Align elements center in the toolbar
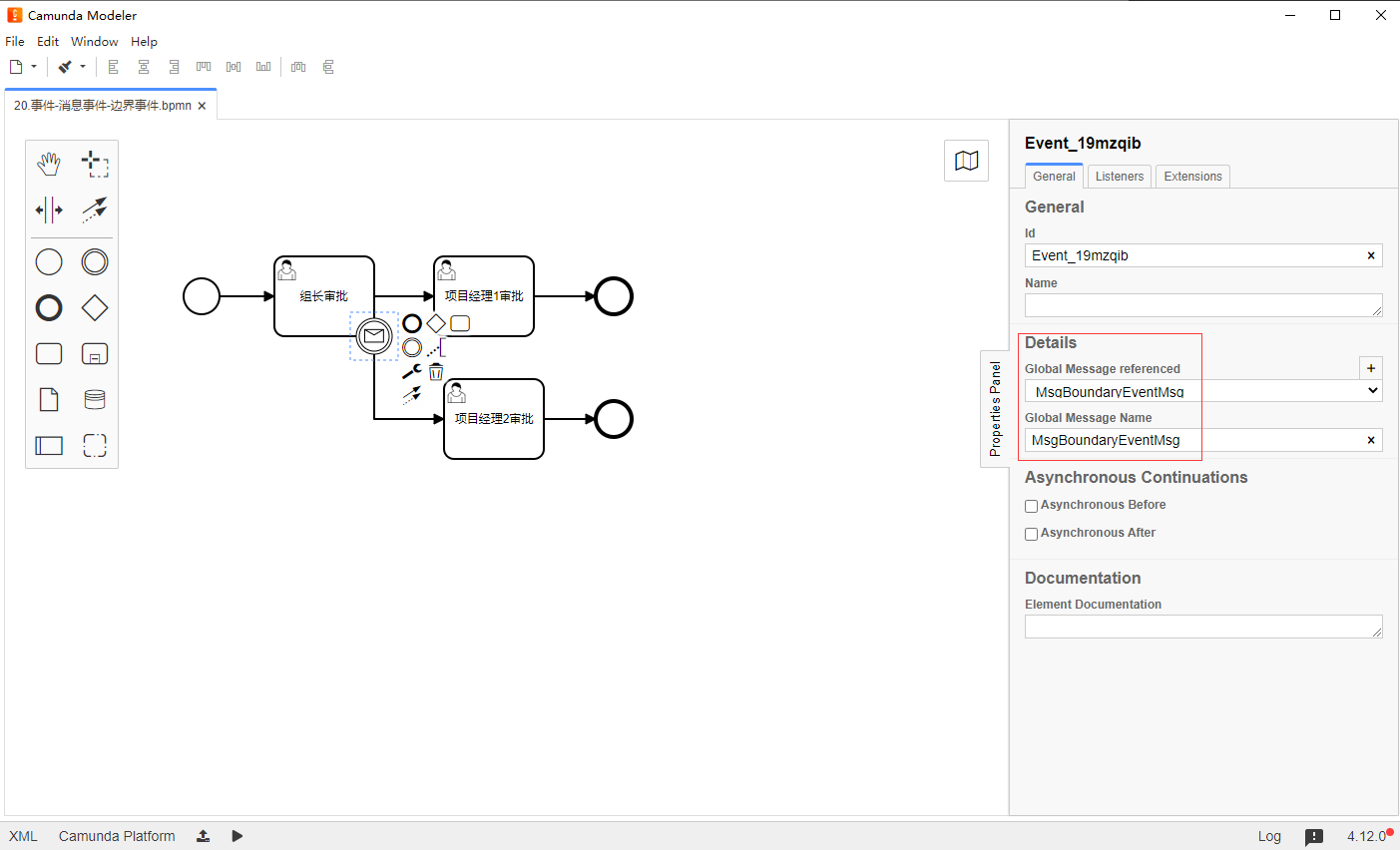Image resolution: width=1400 pixels, height=850 pixels. [x=144, y=67]
